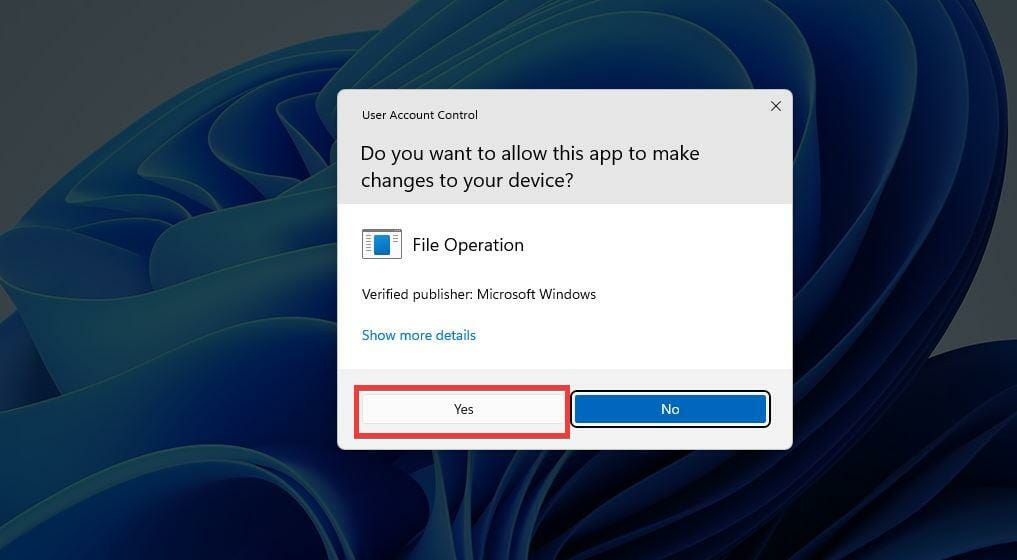Screen dimensions: 1017x560
Task: Select the File Operation program name
Action: (468, 245)
